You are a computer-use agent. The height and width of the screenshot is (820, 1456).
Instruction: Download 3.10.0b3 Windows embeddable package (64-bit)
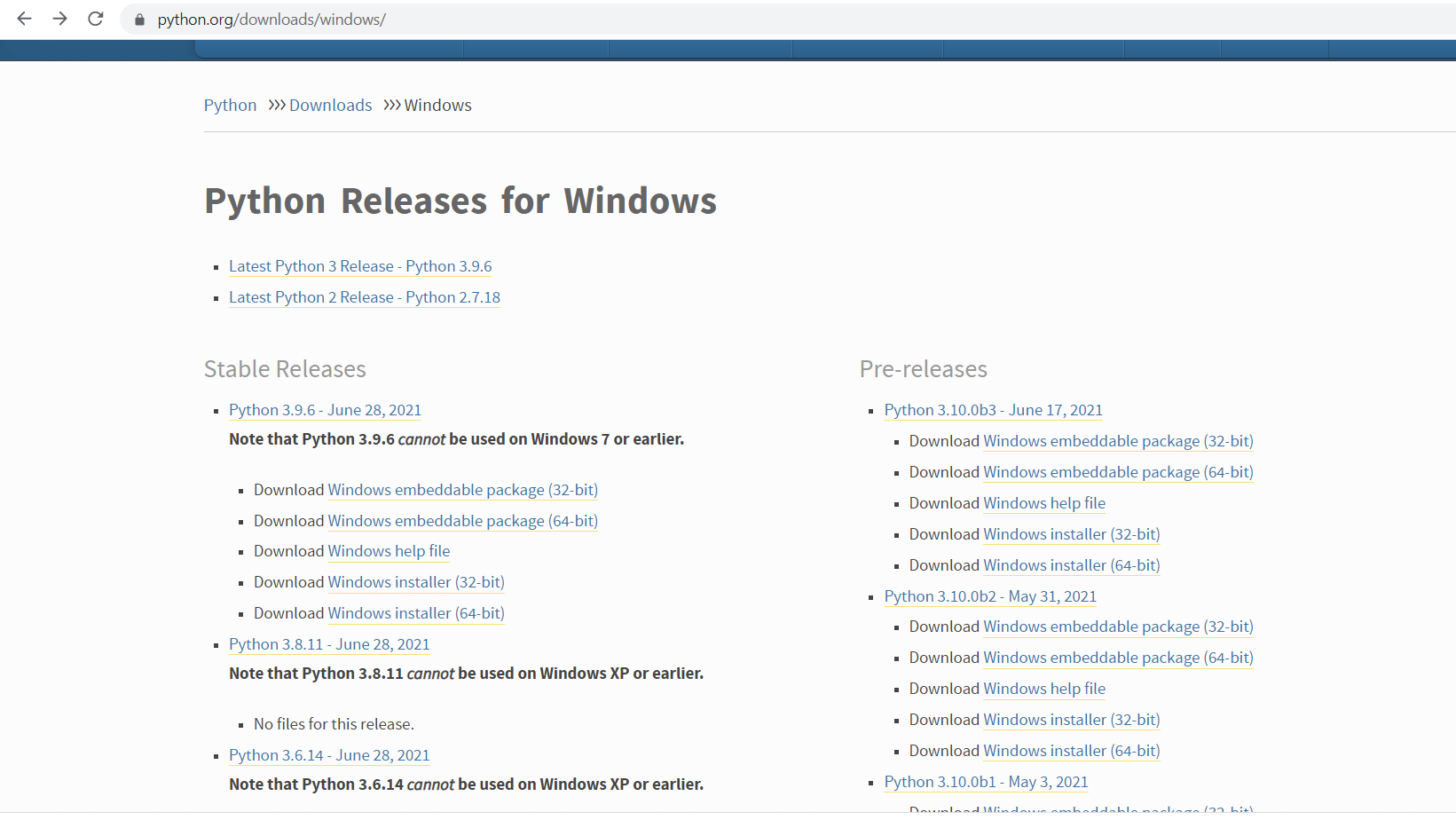[x=1119, y=472]
